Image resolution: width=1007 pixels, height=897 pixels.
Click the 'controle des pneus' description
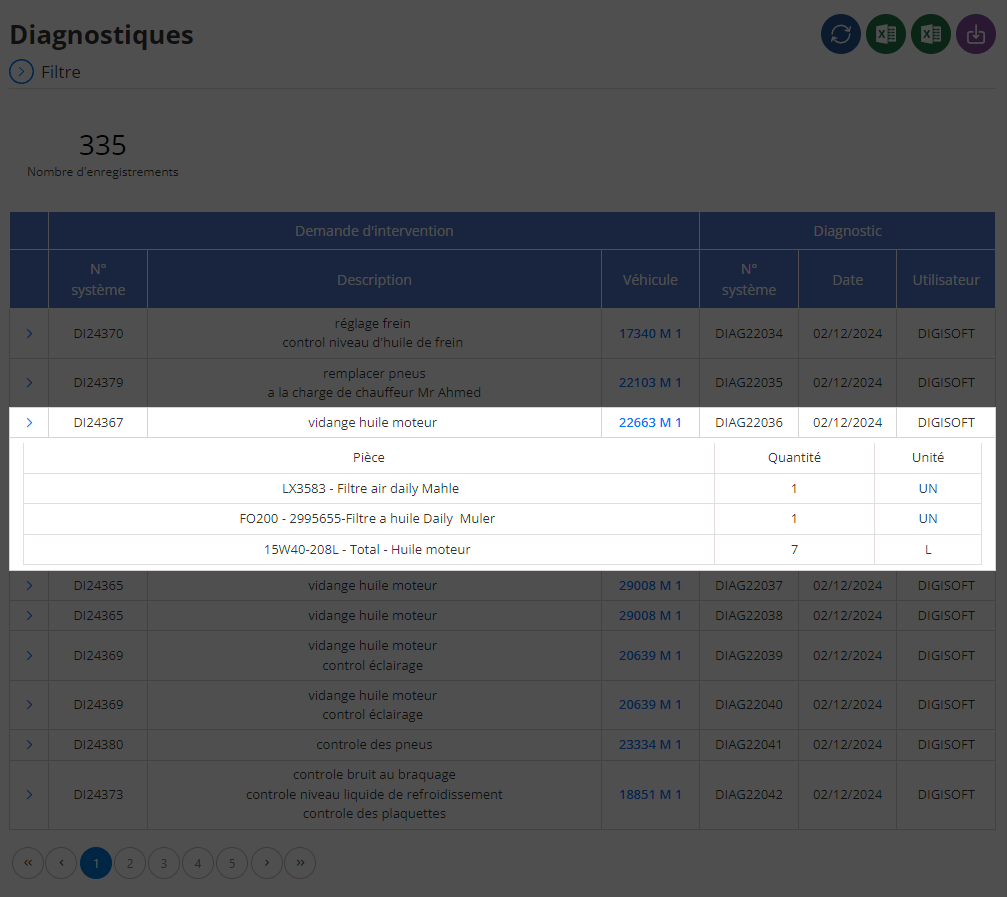coord(374,745)
